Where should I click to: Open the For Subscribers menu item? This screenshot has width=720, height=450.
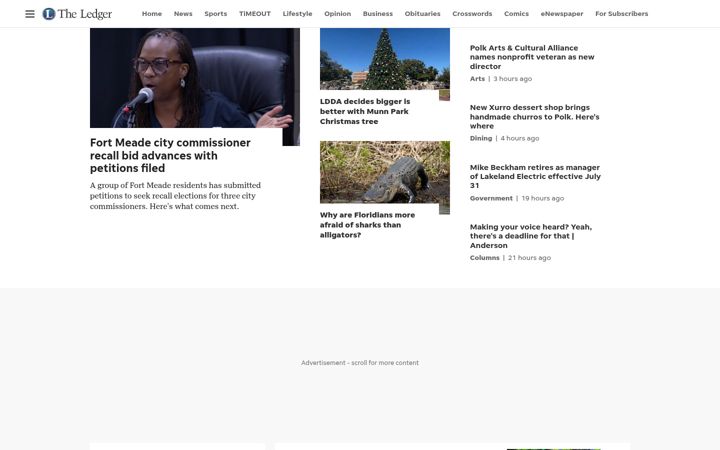click(x=621, y=14)
